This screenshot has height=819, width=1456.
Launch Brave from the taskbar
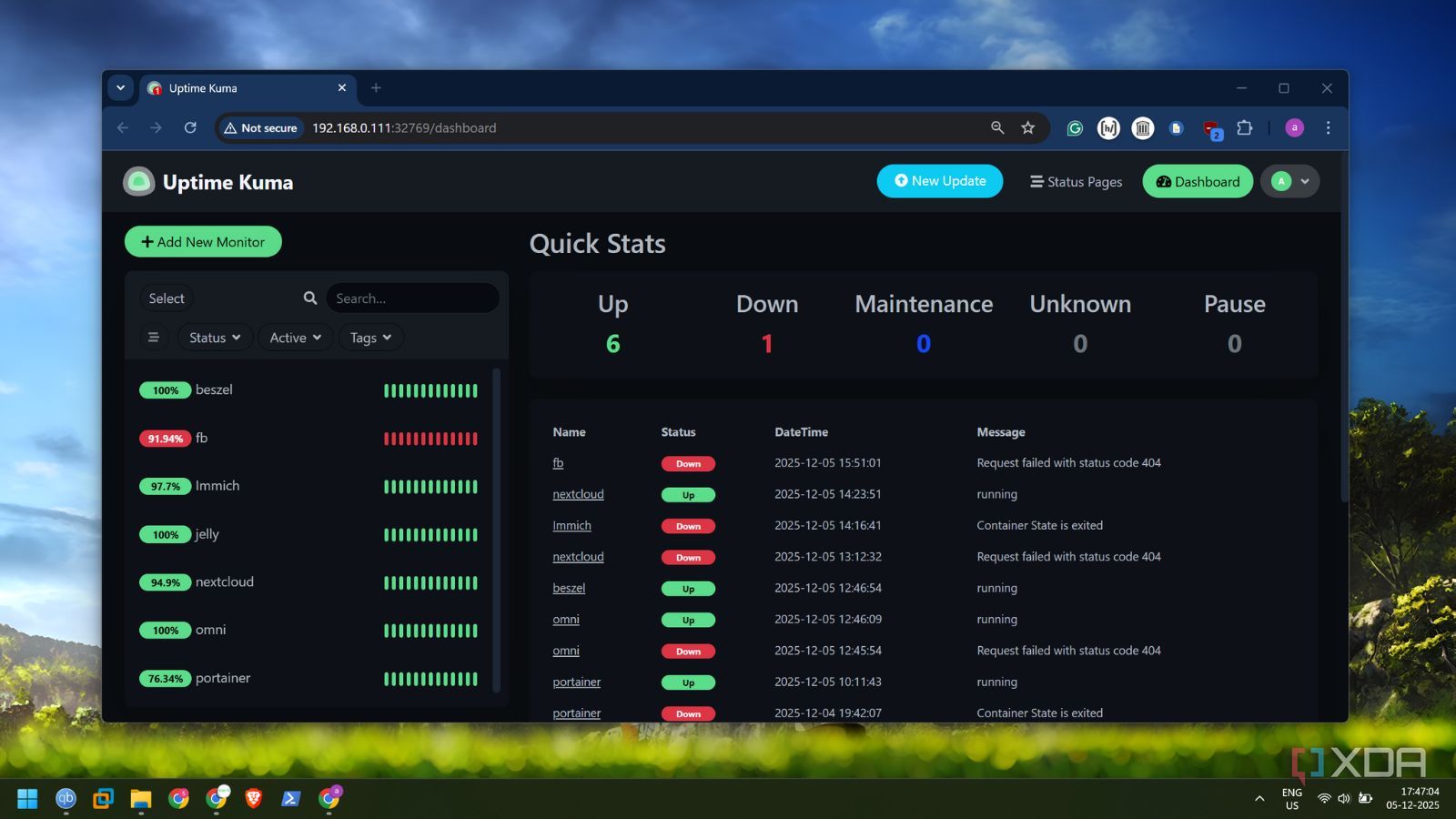tap(254, 798)
